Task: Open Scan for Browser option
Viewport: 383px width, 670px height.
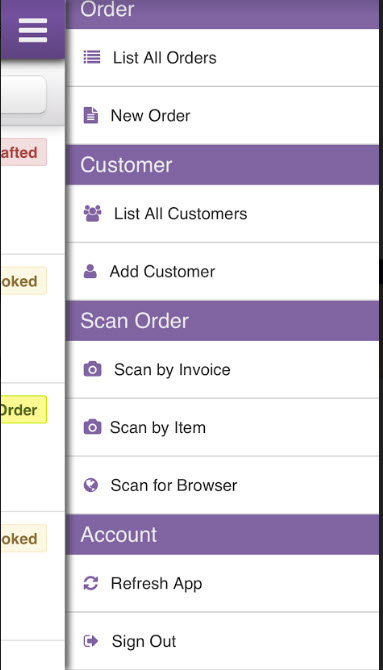Action: pos(222,485)
